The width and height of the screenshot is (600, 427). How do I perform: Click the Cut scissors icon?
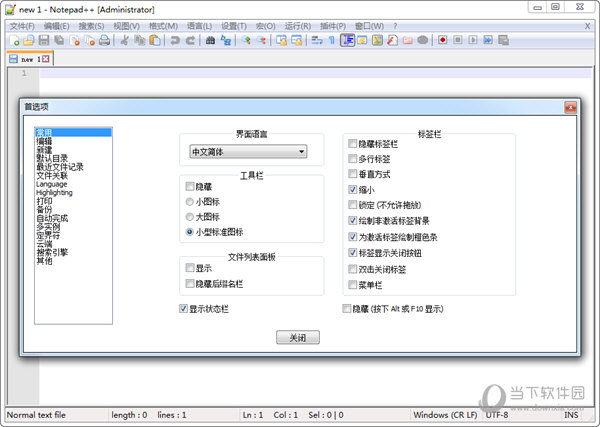(124, 40)
